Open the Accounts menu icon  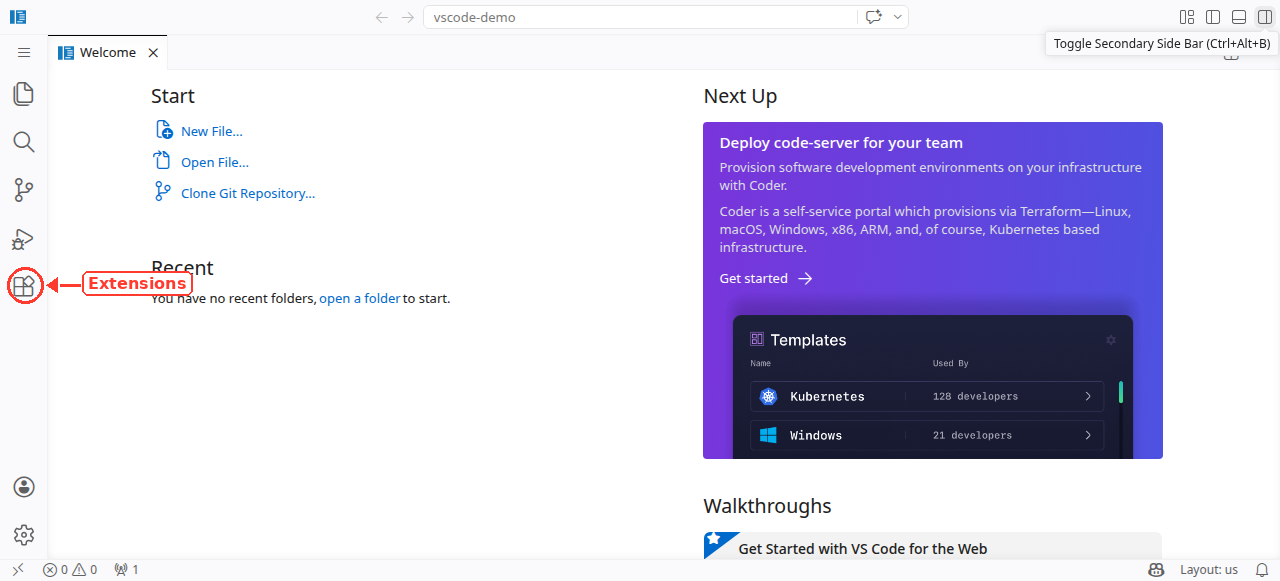(24, 487)
